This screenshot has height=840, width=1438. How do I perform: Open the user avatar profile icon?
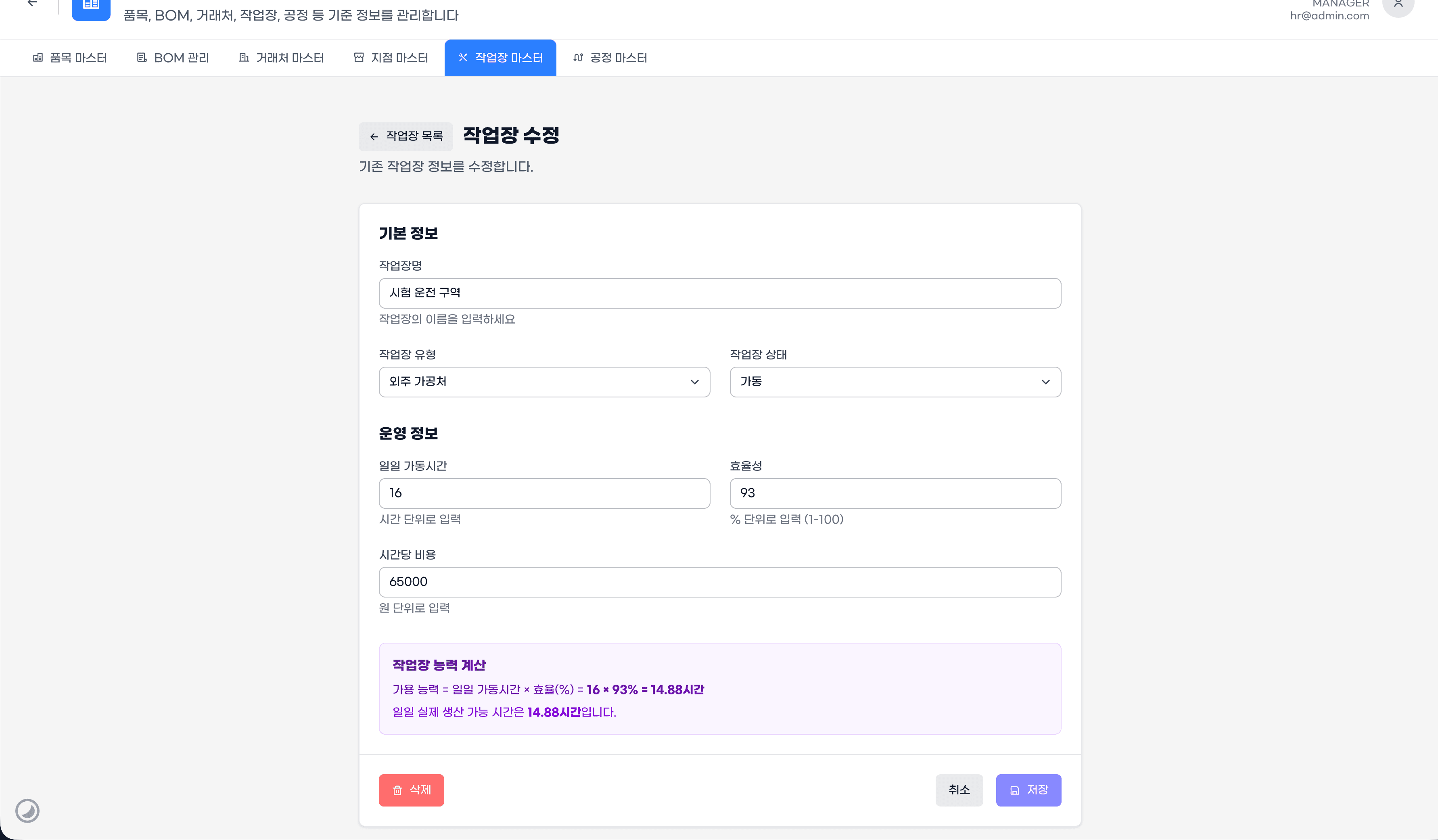(1398, 6)
